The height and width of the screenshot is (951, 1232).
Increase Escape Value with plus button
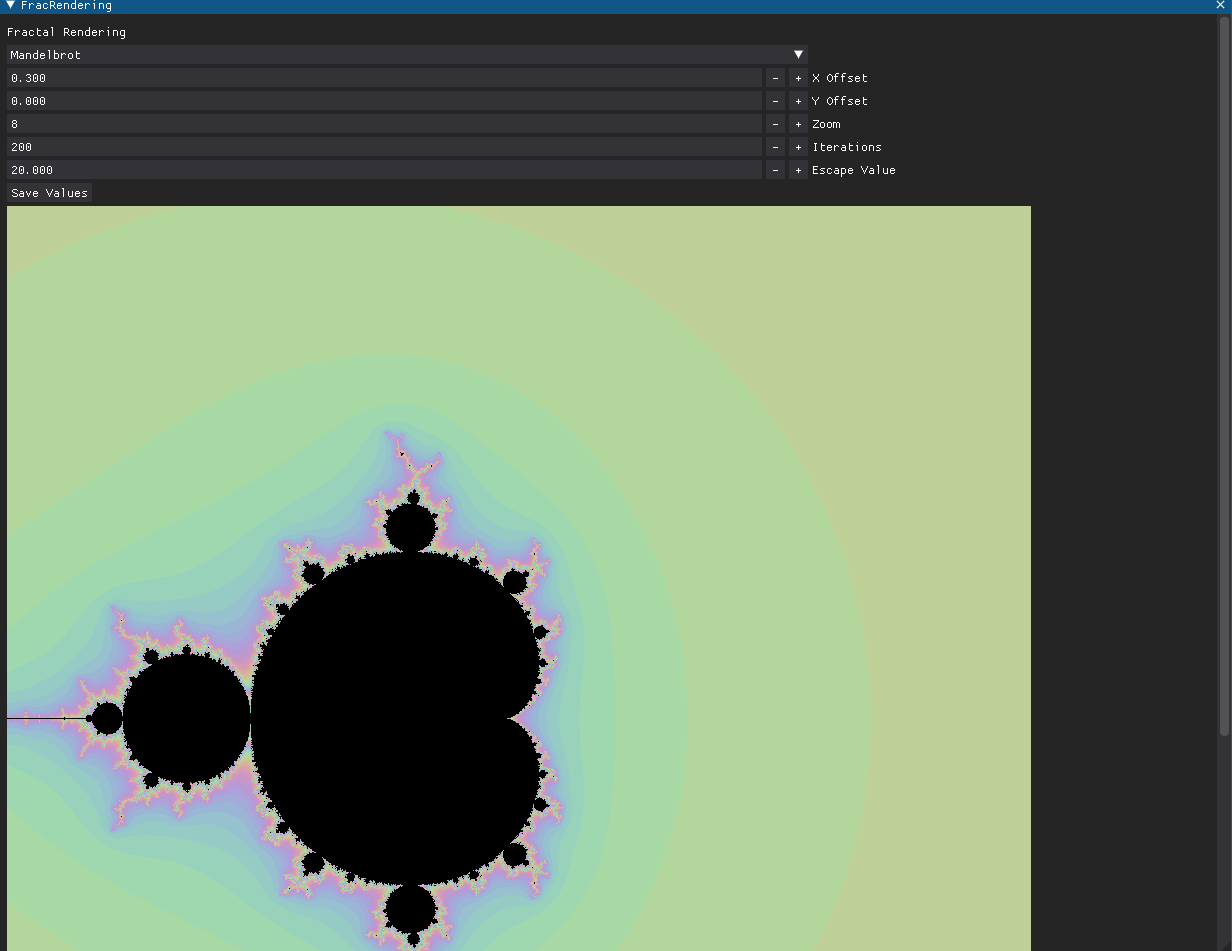tap(798, 170)
